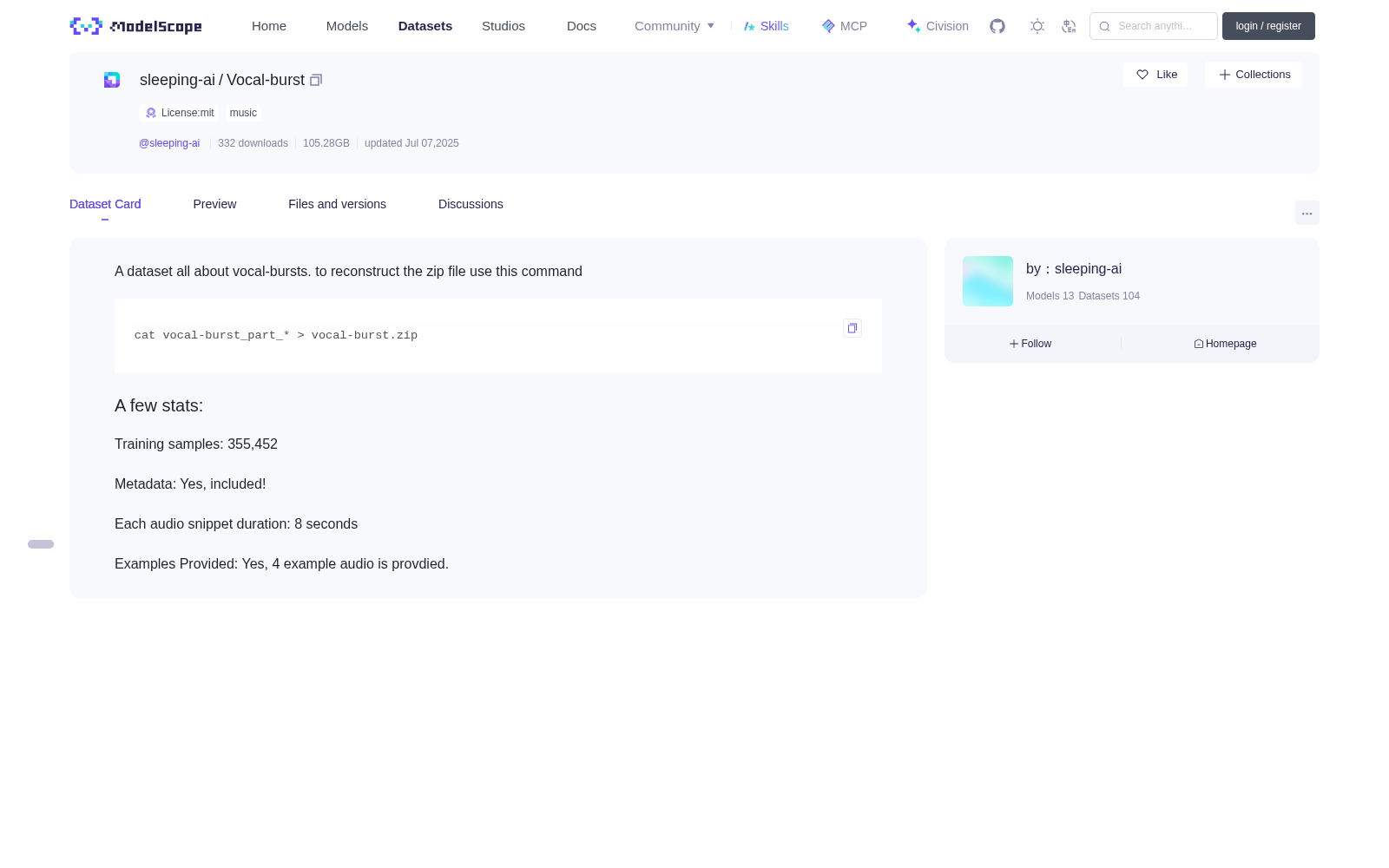The image size is (1389, 868).
Task: Click the search magnifier icon
Action: coord(1104,26)
